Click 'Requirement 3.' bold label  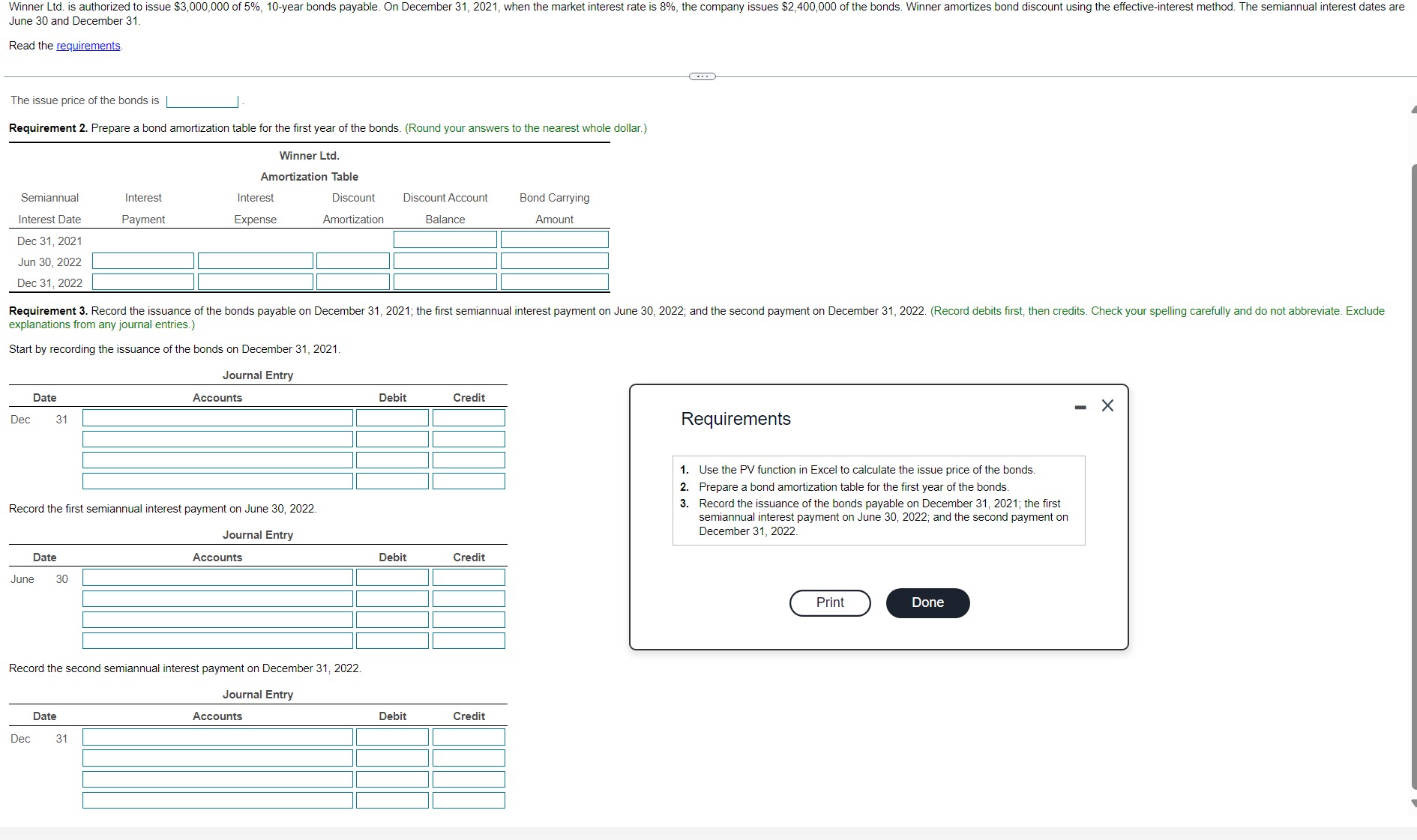coord(48,311)
